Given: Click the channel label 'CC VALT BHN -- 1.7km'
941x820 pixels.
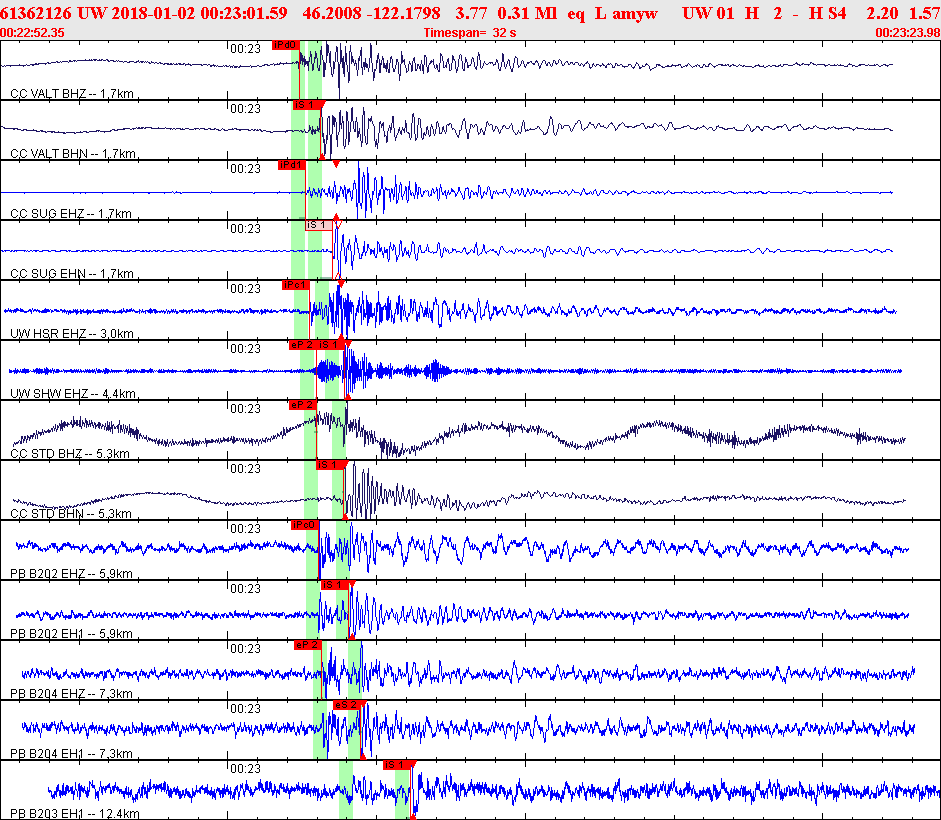Looking at the screenshot, I should click(x=73, y=154).
